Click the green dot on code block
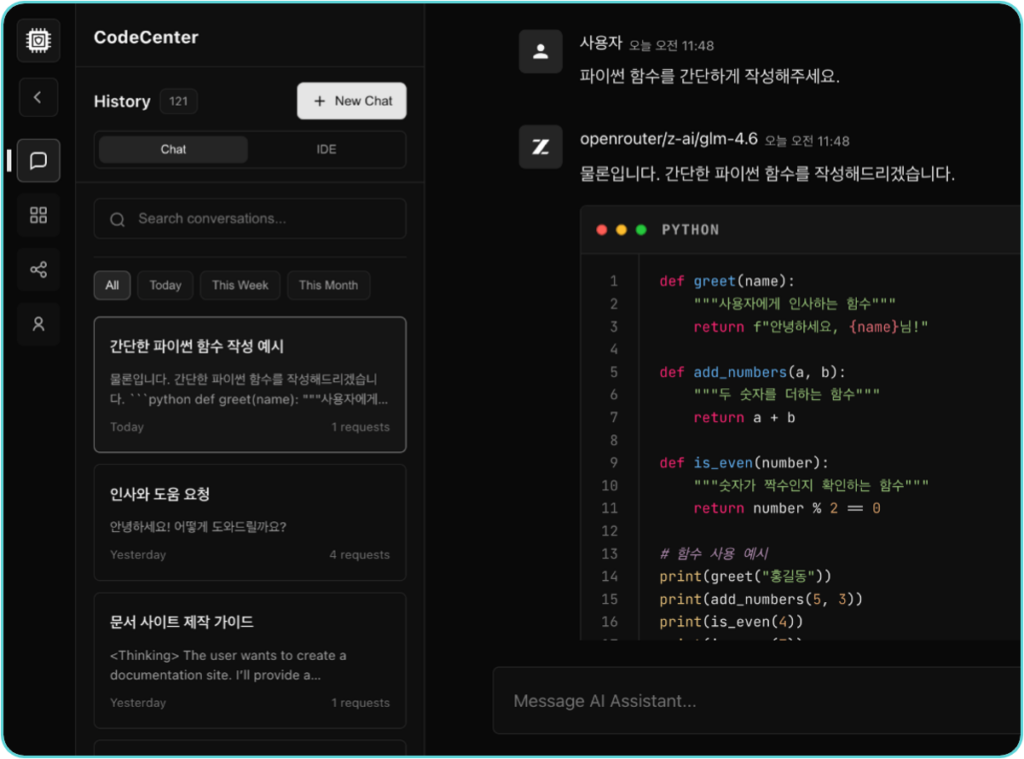1024x759 pixels. [x=641, y=230]
